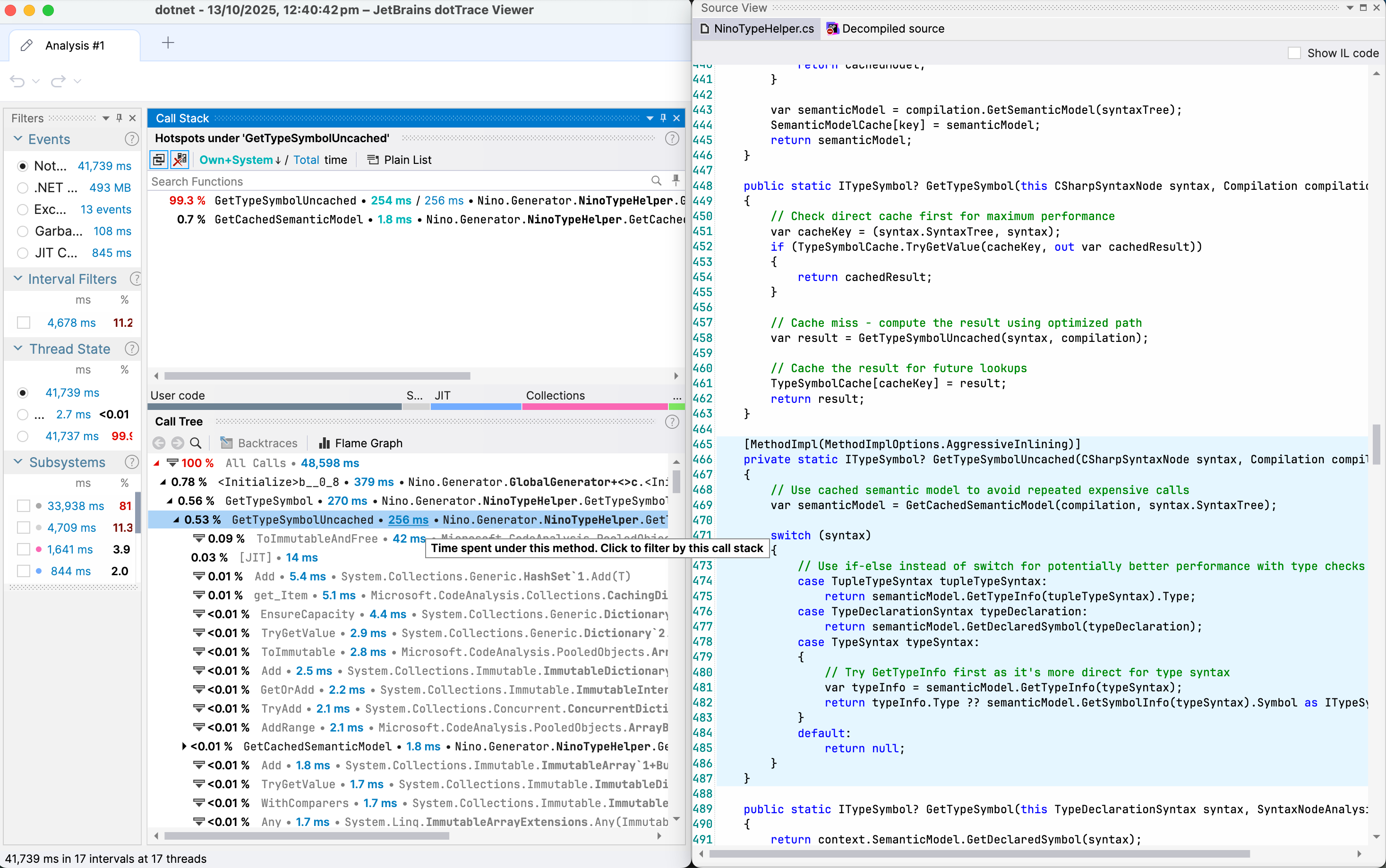Open help icon for Subsystems
Image resolution: width=1386 pixels, height=868 pixels.
[131, 462]
